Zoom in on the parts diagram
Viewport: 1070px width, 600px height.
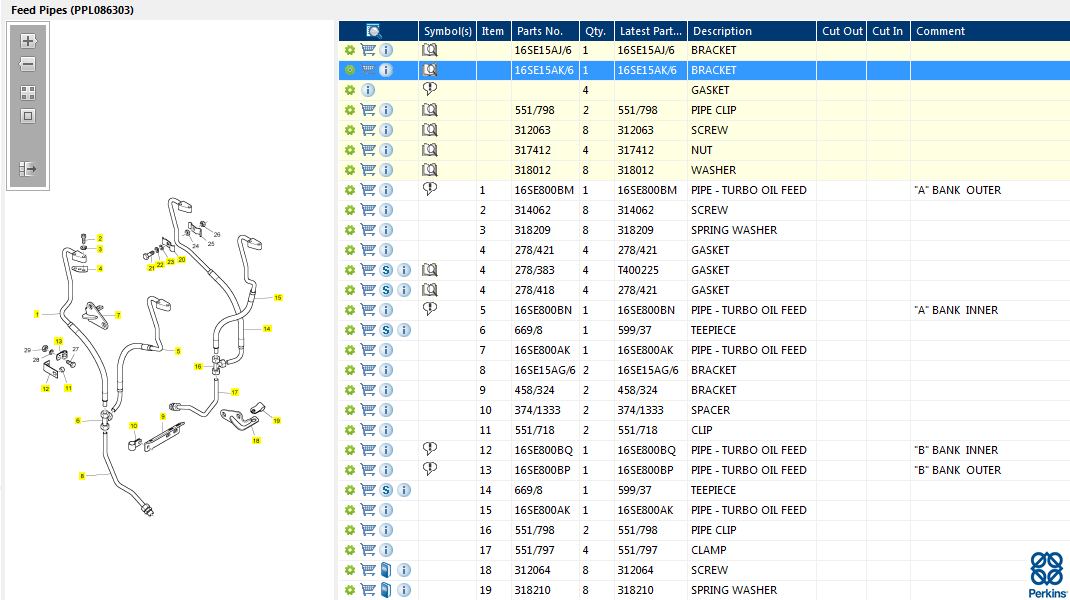(27, 41)
